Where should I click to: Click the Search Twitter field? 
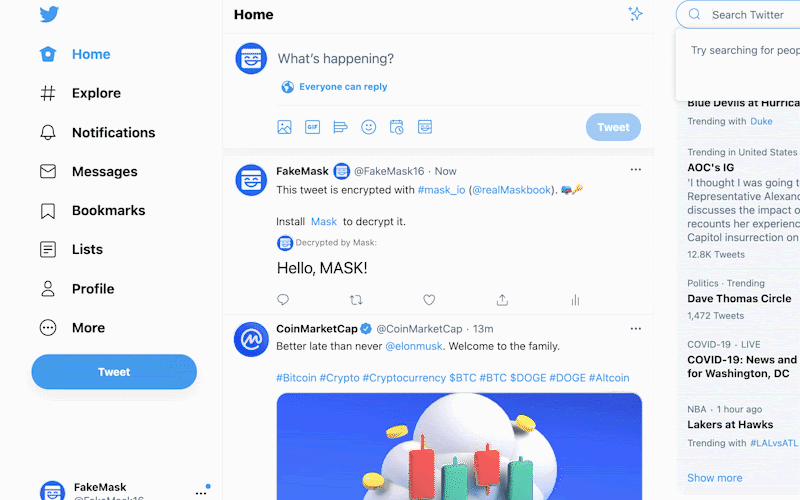pos(741,15)
